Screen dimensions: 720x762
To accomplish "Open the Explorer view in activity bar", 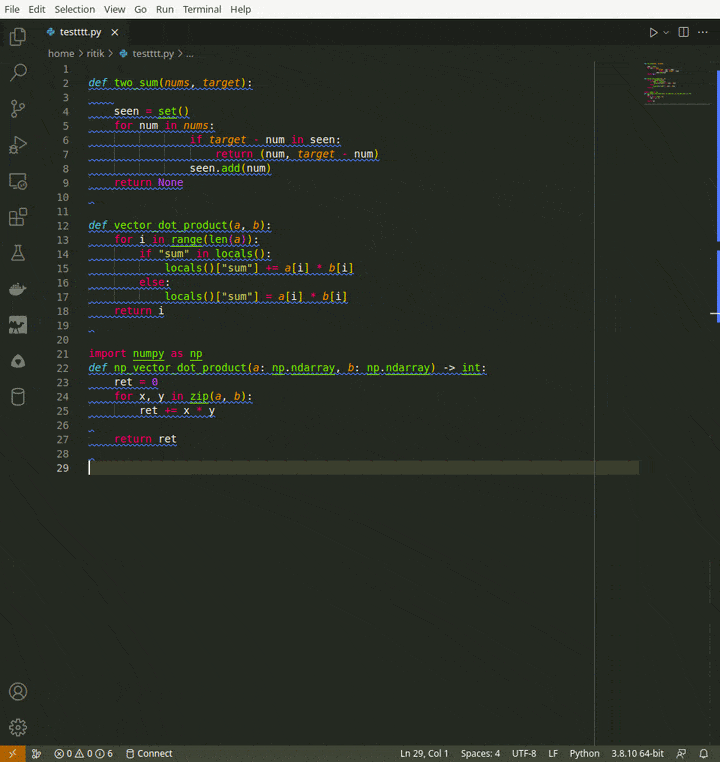I will pos(18,37).
